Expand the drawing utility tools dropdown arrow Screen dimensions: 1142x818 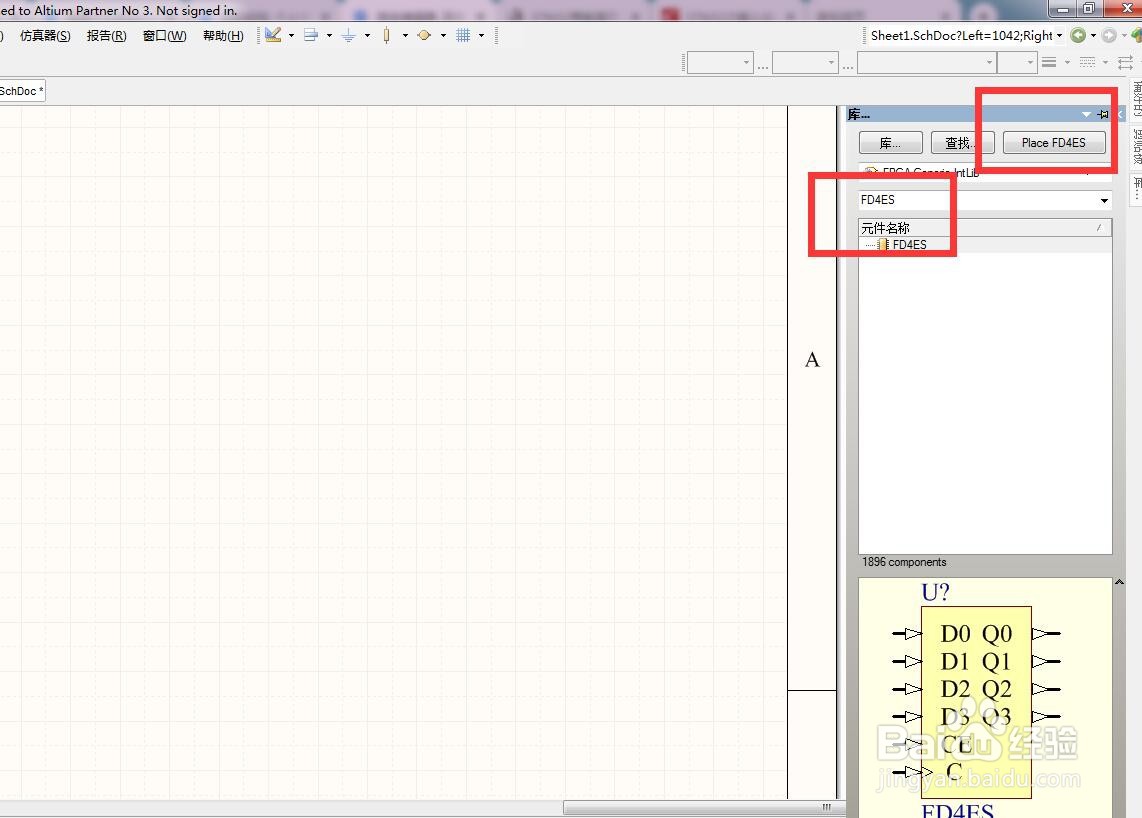point(291,35)
